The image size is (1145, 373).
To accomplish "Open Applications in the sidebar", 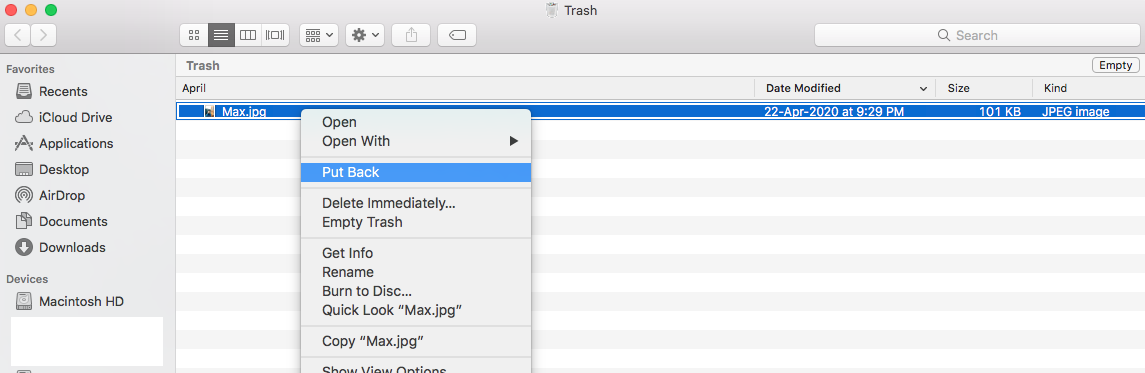I will (76, 144).
